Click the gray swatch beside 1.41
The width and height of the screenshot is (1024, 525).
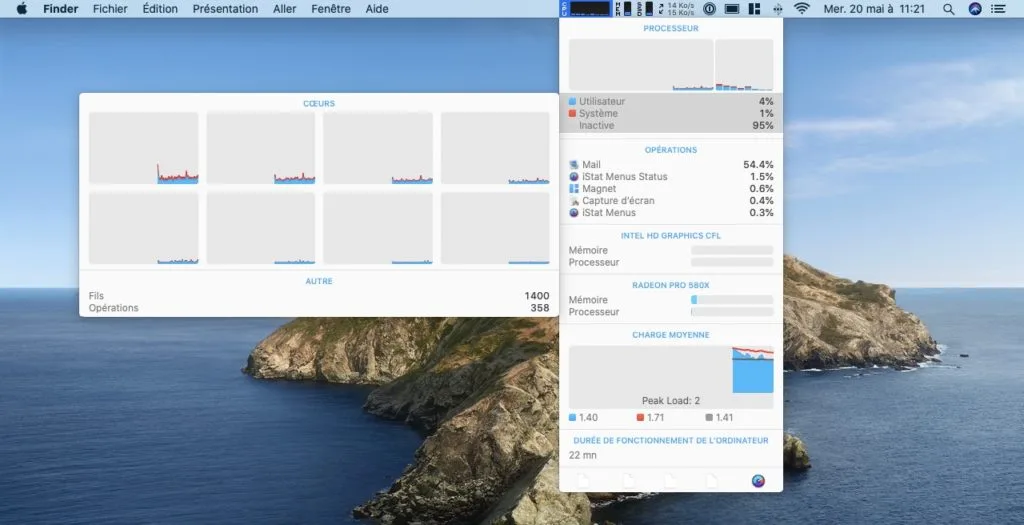pyautogui.click(x=709, y=417)
